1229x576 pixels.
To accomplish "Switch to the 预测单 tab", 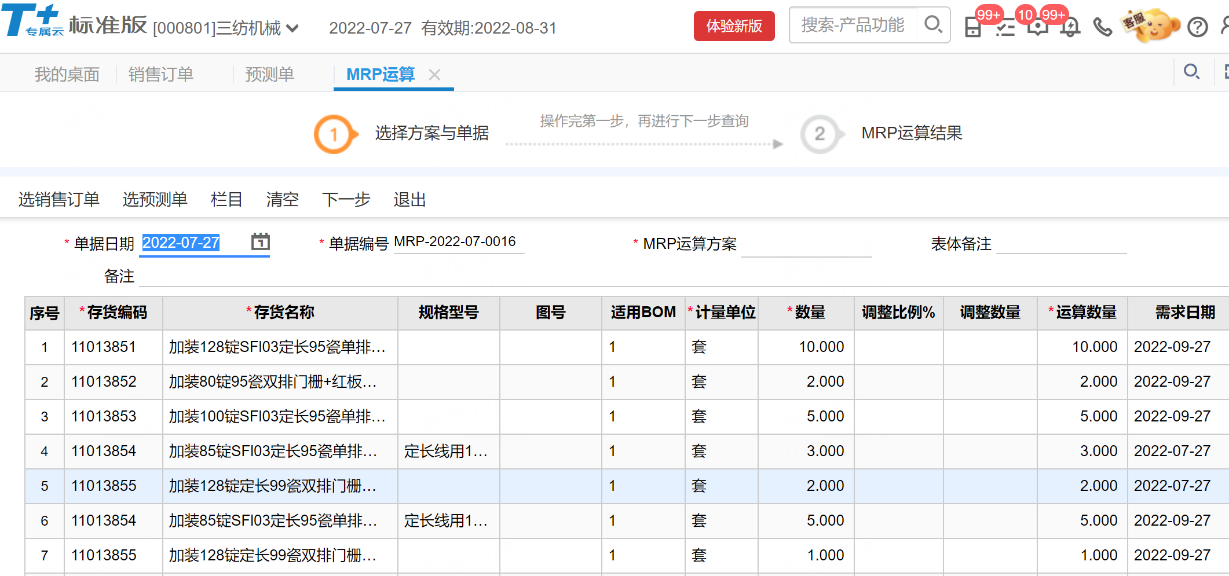I will [269, 74].
